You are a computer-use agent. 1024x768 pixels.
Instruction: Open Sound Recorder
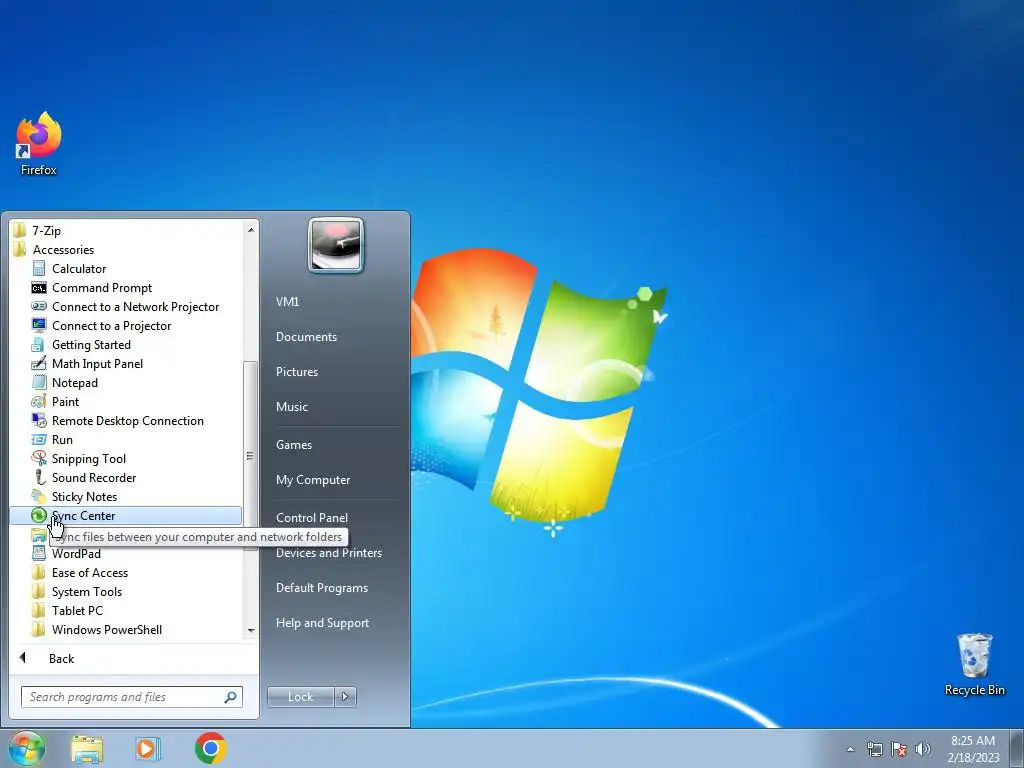93,477
